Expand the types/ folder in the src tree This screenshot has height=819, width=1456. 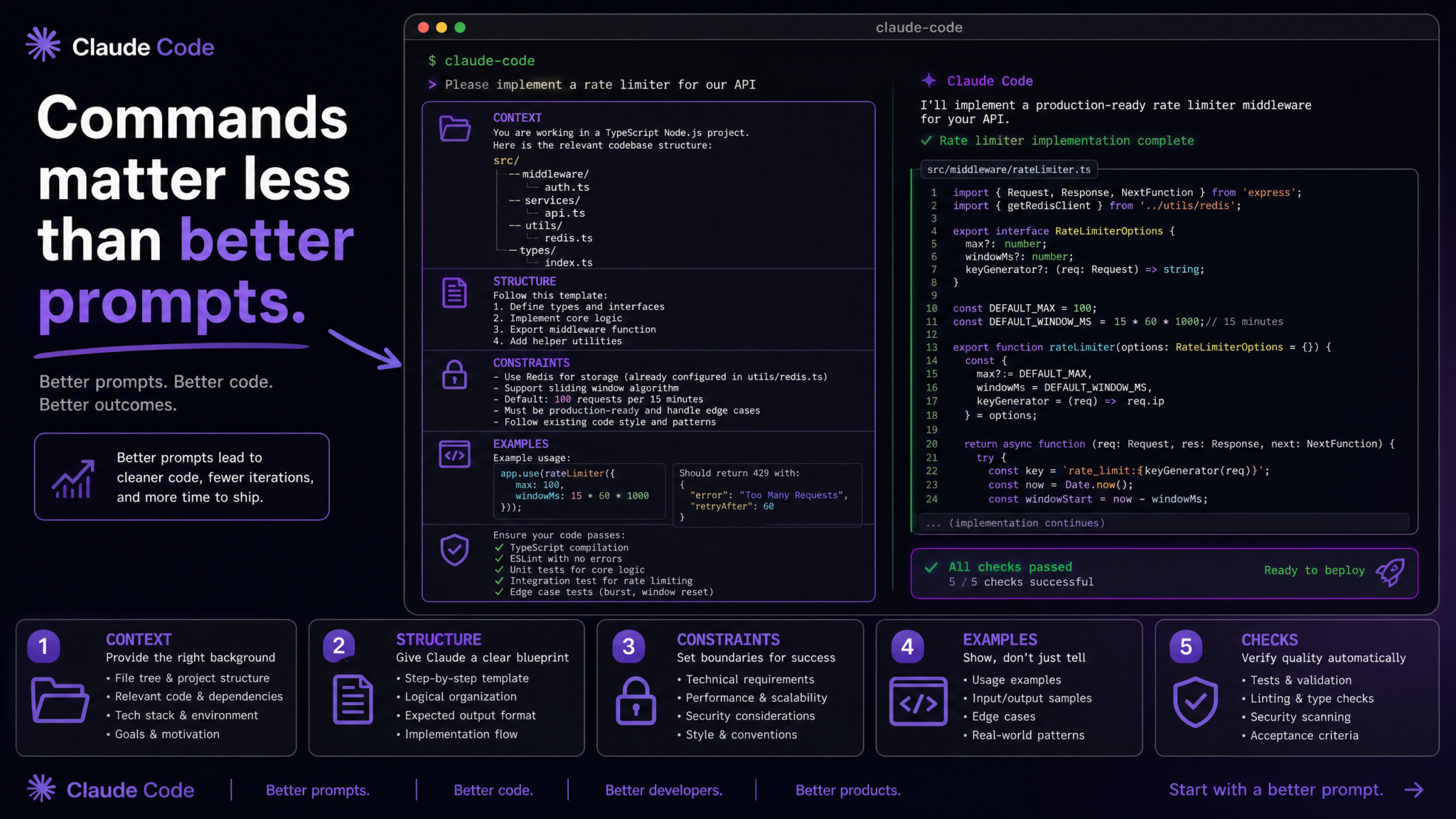tap(537, 250)
